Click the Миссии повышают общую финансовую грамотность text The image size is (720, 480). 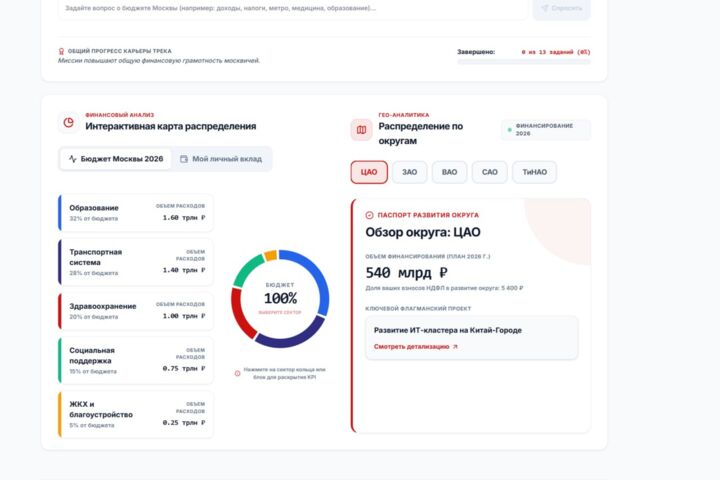[159, 61]
